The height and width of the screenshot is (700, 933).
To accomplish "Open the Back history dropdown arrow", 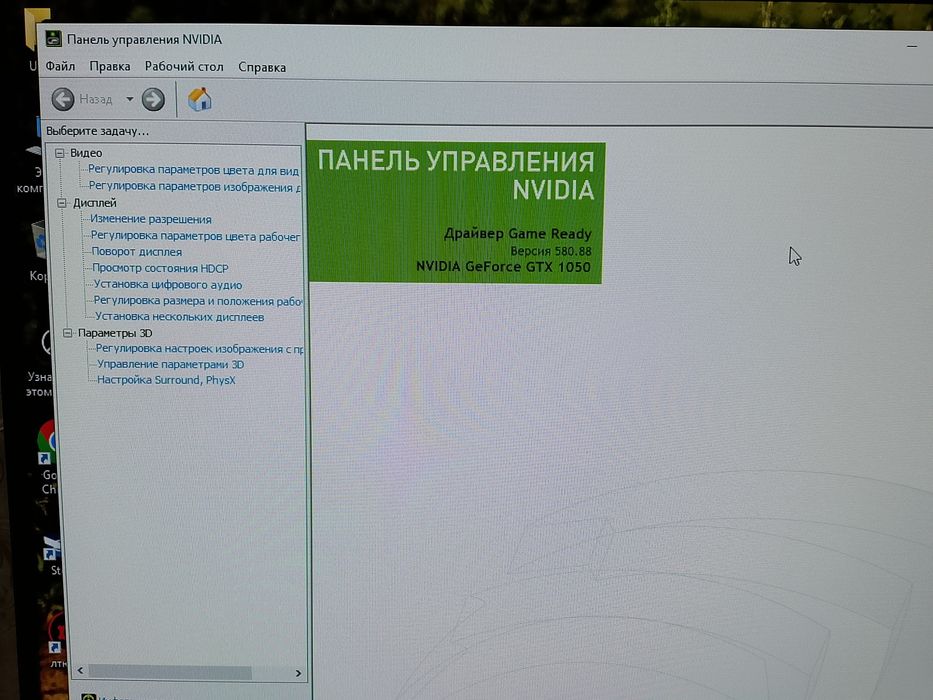I will pyautogui.click(x=129, y=99).
